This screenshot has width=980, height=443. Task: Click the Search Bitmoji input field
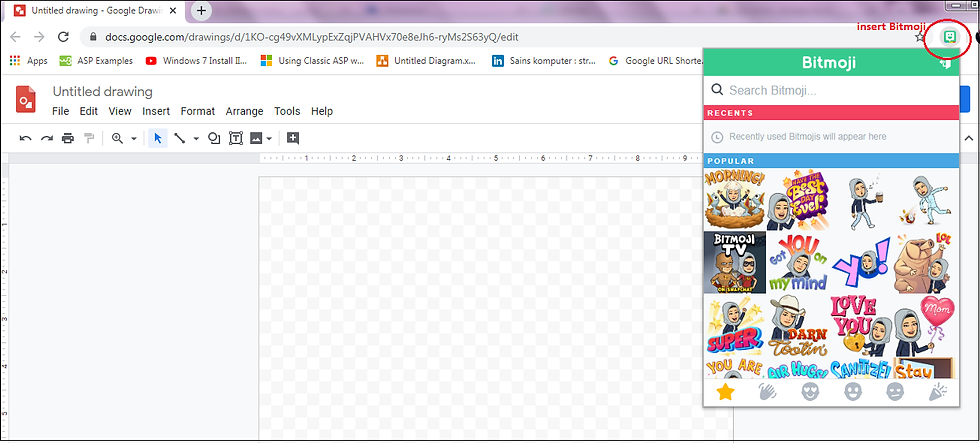(x=831, y=91)
